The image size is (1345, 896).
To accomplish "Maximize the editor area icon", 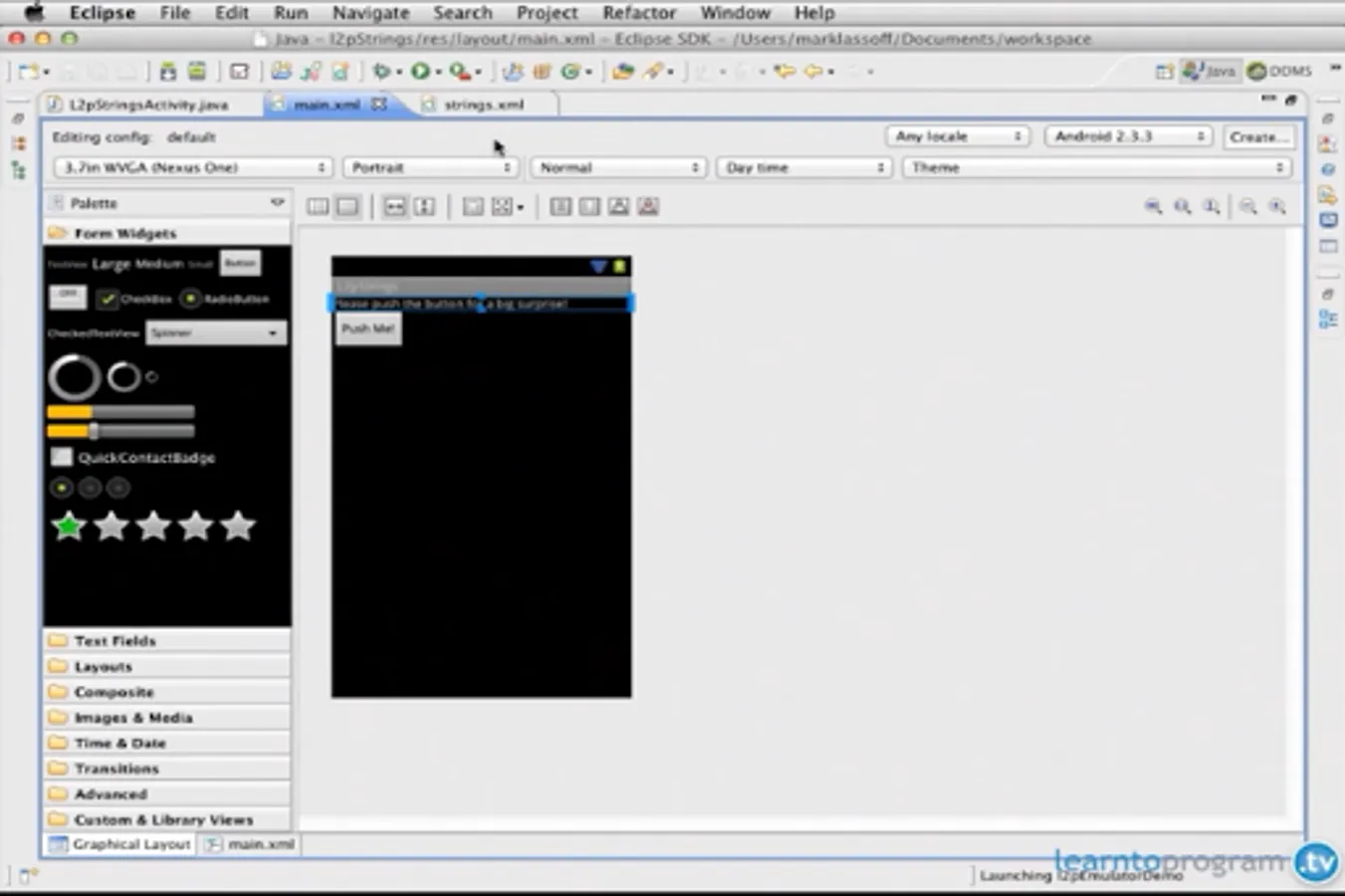I will [1291, 100].
